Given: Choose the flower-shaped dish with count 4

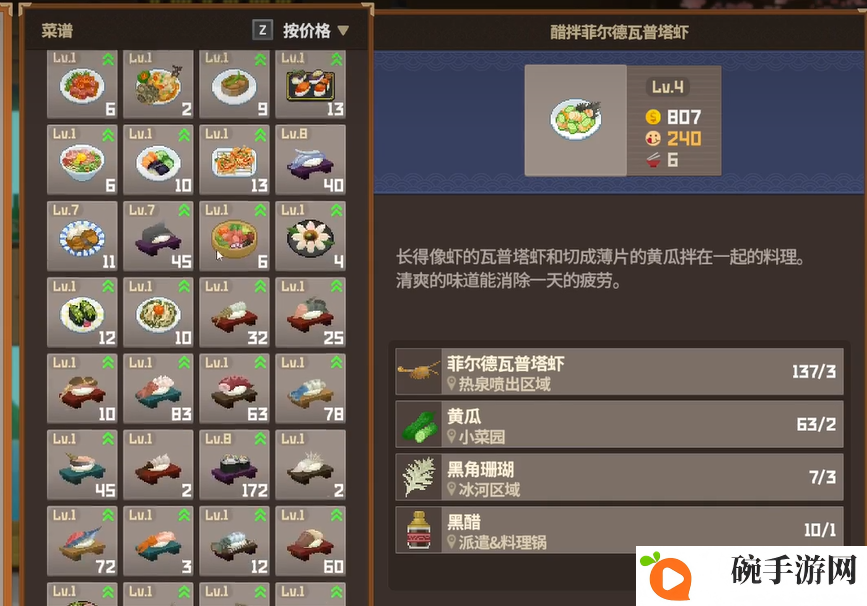Looking at the screenshot, I should pyautogui.click(x=311, y=236).
